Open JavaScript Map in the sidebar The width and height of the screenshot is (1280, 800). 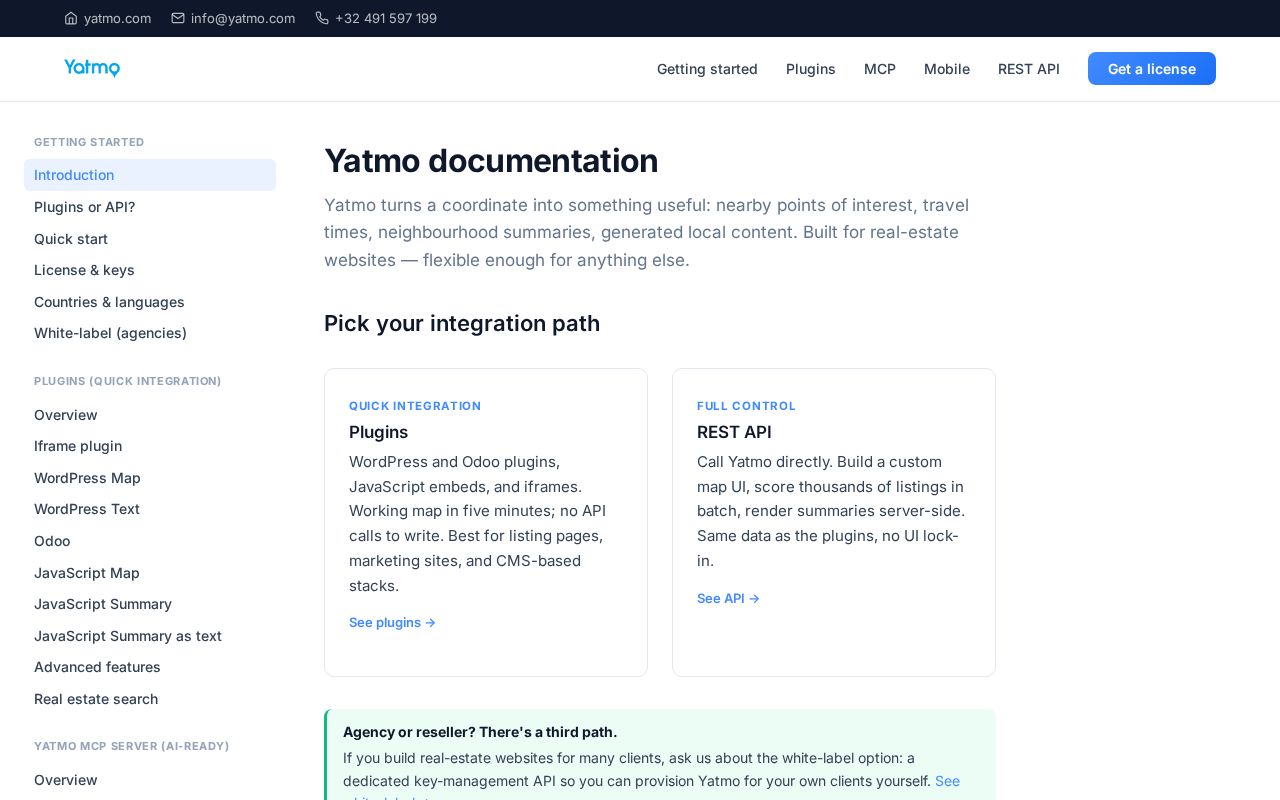click(x=150, y=573)
